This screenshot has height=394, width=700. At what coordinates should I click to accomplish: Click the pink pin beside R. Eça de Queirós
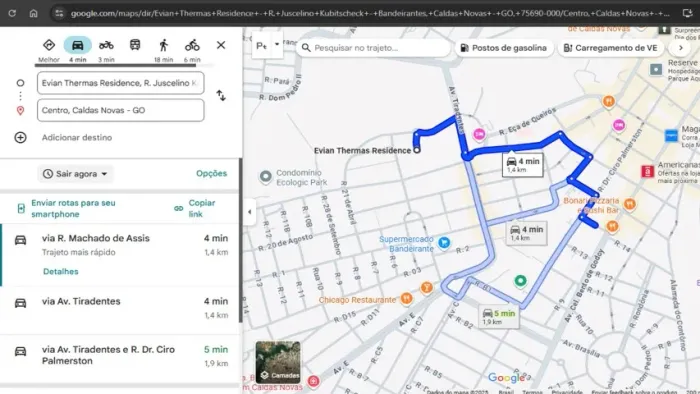click(x=479, y=134)
